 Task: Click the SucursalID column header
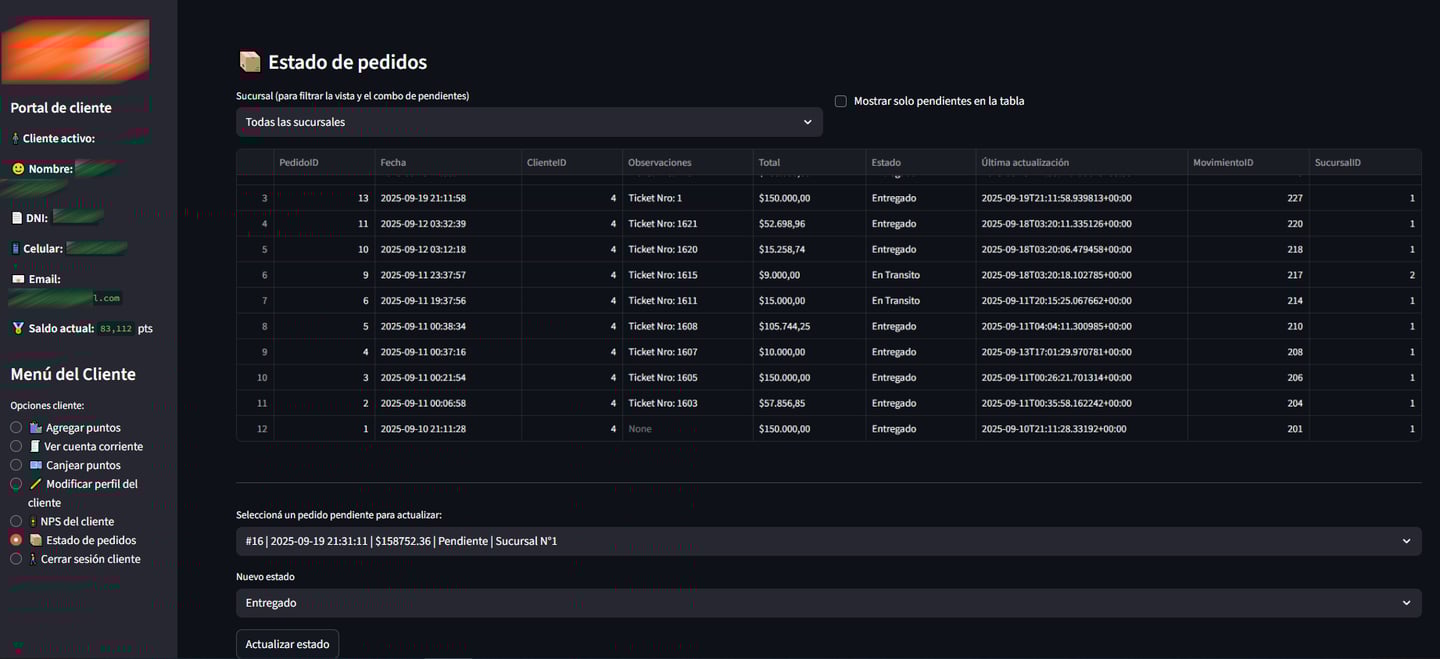pyautogui.click(x=1365, y=162)
